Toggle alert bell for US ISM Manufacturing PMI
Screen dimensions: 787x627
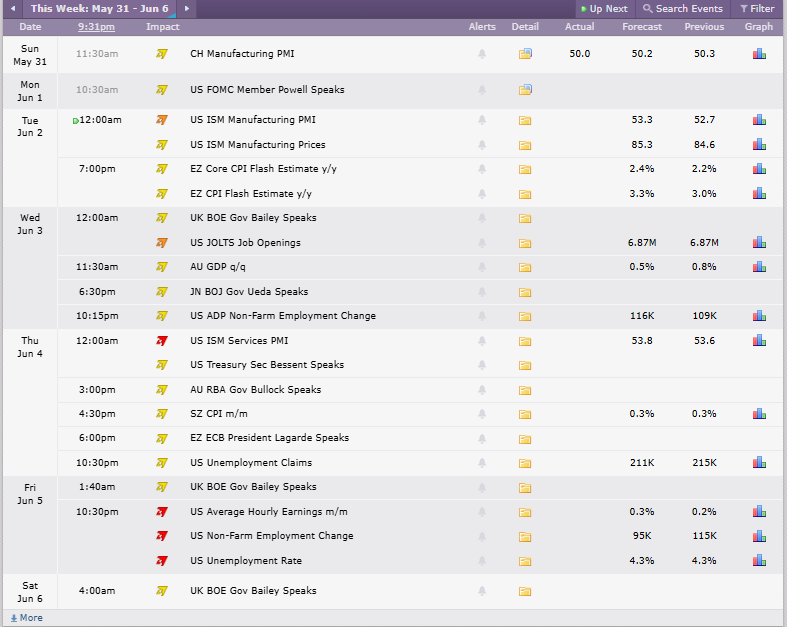482,120
